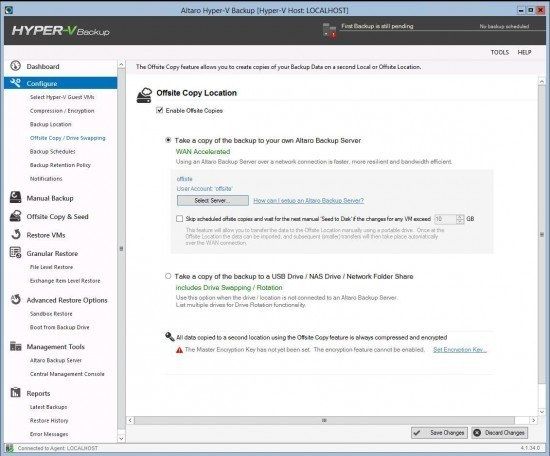The height and width of the screenshot is (456, 550).
Task: Click the Offsite Copy & Seed icon
Action: [15, 216]
